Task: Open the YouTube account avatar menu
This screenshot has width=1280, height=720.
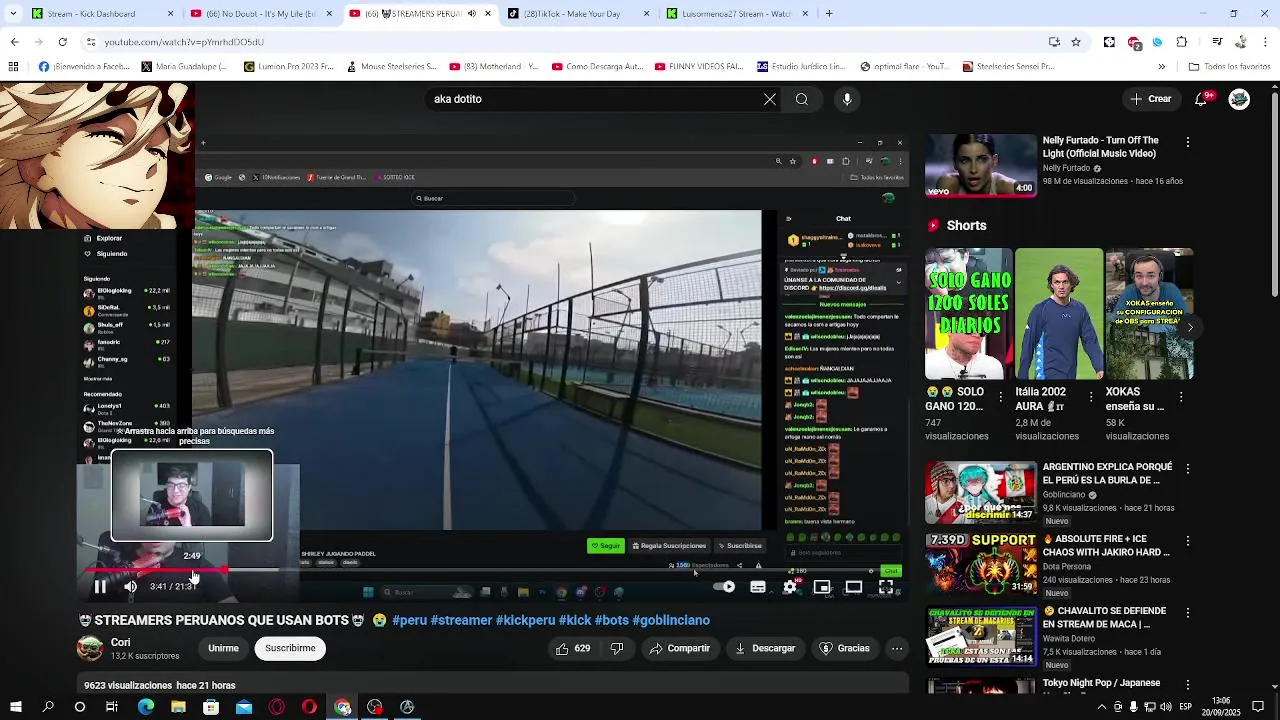Action: tap(1239, 99)
